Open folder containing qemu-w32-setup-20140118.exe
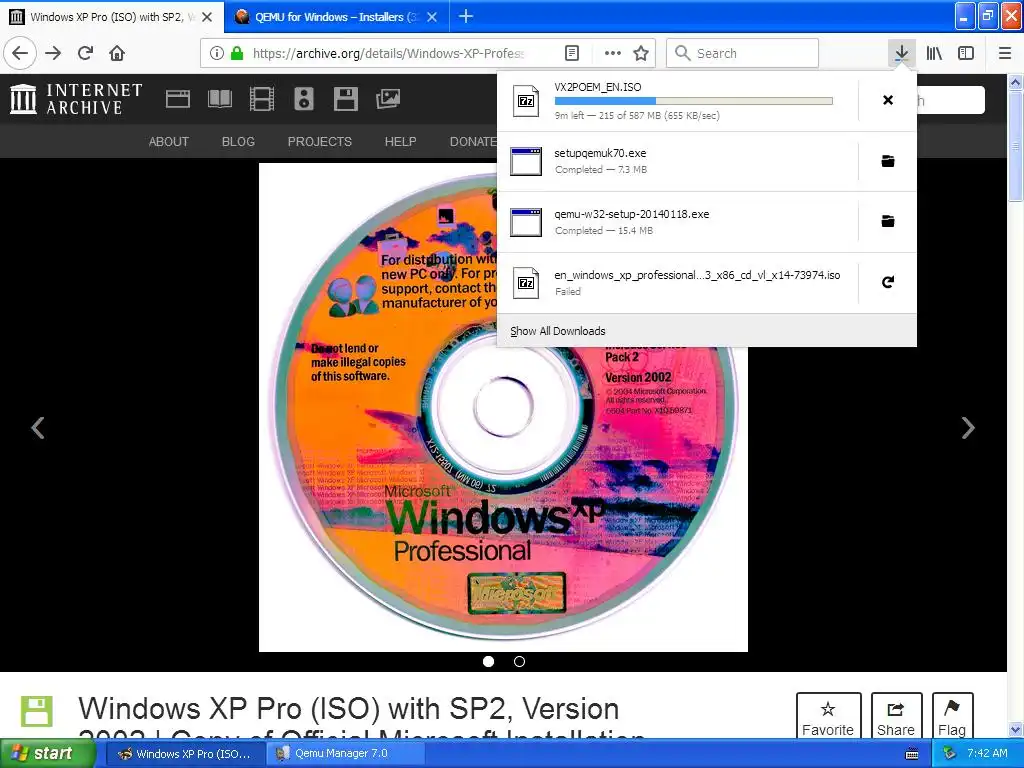This screenshot has width=1024, height=768. 888,221
